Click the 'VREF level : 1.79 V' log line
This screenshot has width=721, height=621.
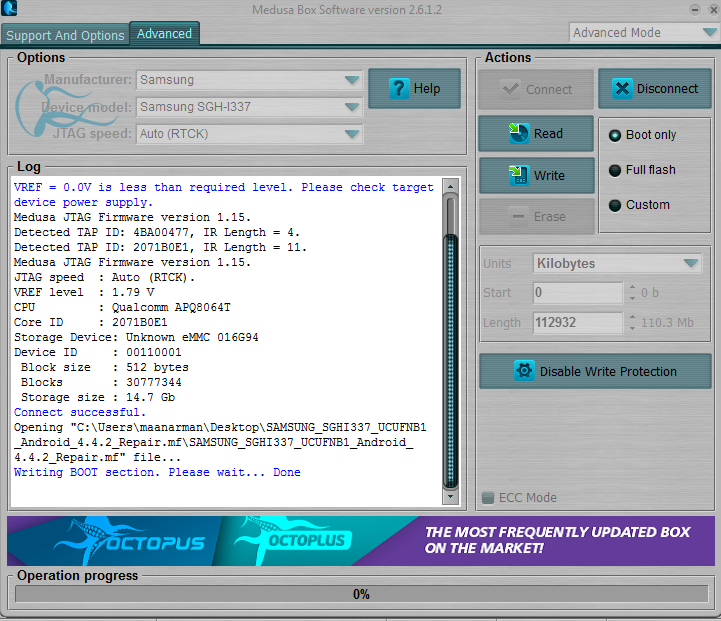84,292
